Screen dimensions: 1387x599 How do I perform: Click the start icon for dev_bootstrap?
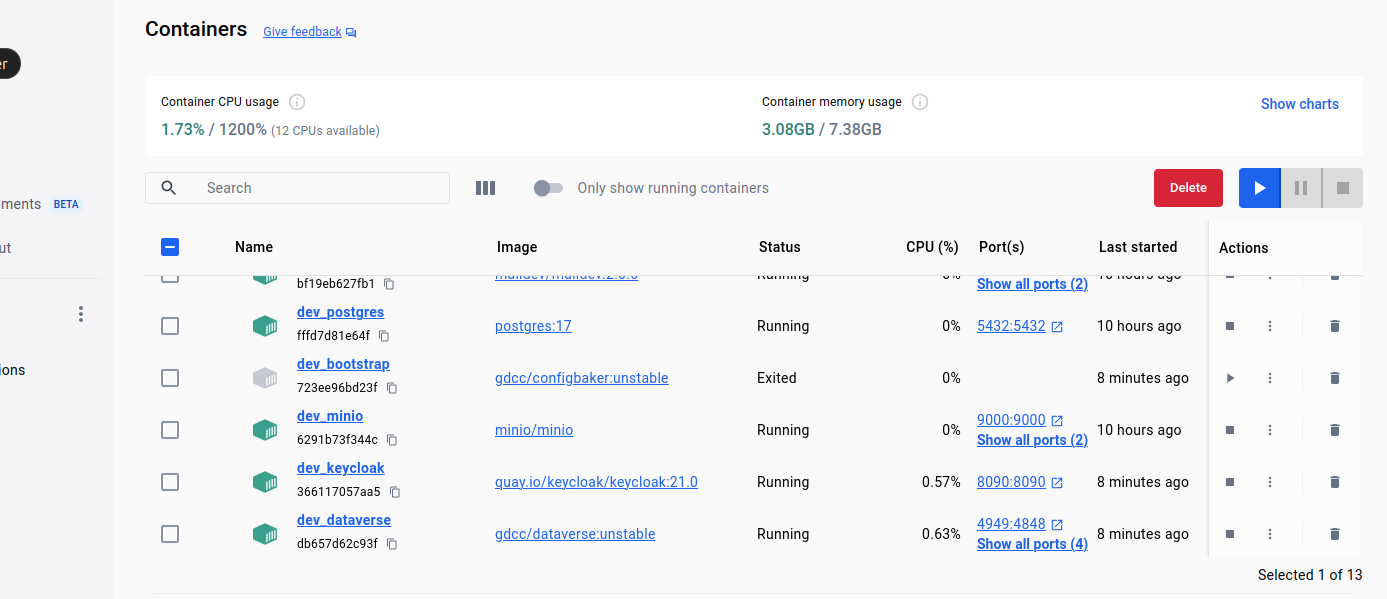click(x=1230, y=378)
